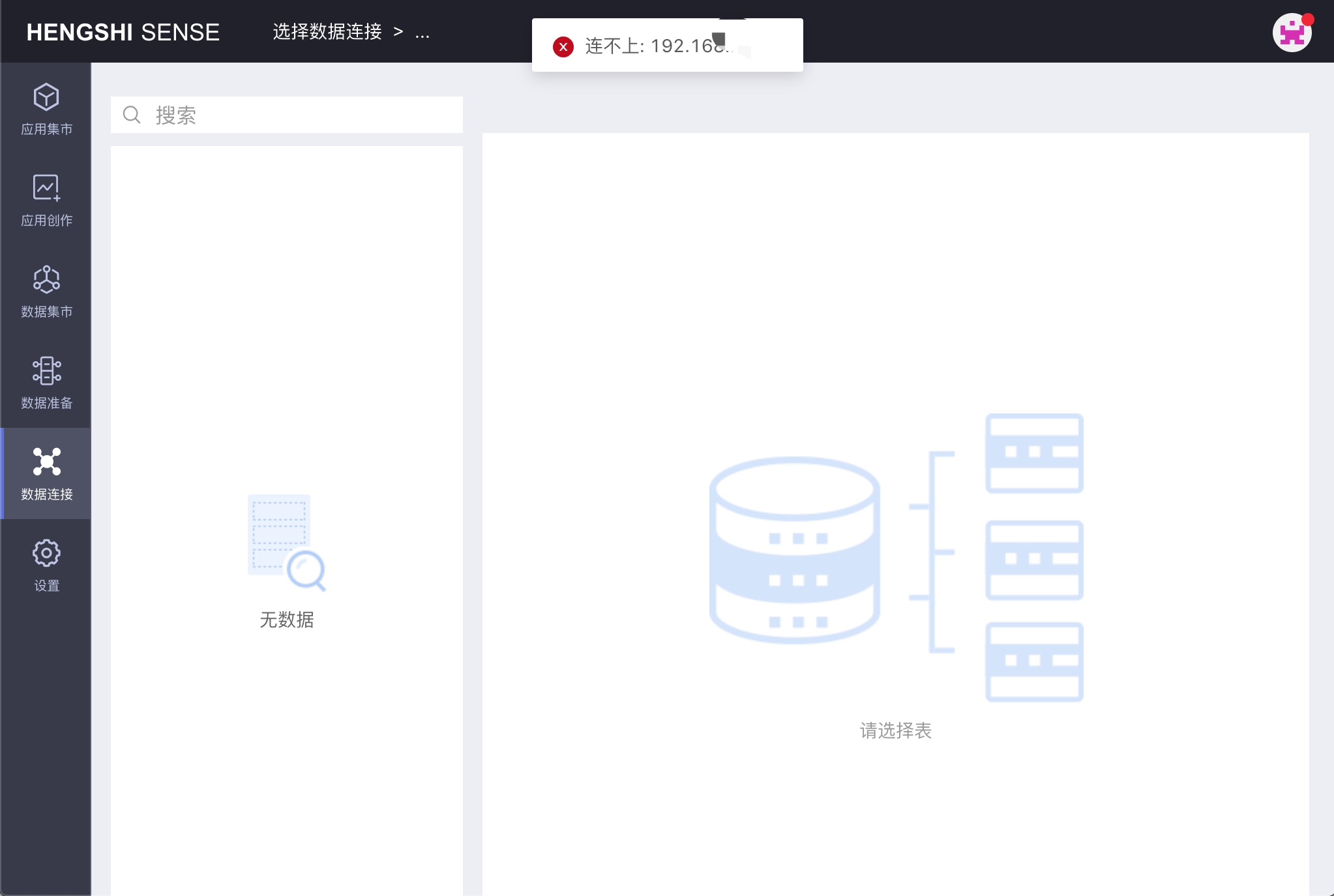Click the 应用集市 menu label
The image size is (1334, 896).
pyautogui.click(x=46, y=129)
